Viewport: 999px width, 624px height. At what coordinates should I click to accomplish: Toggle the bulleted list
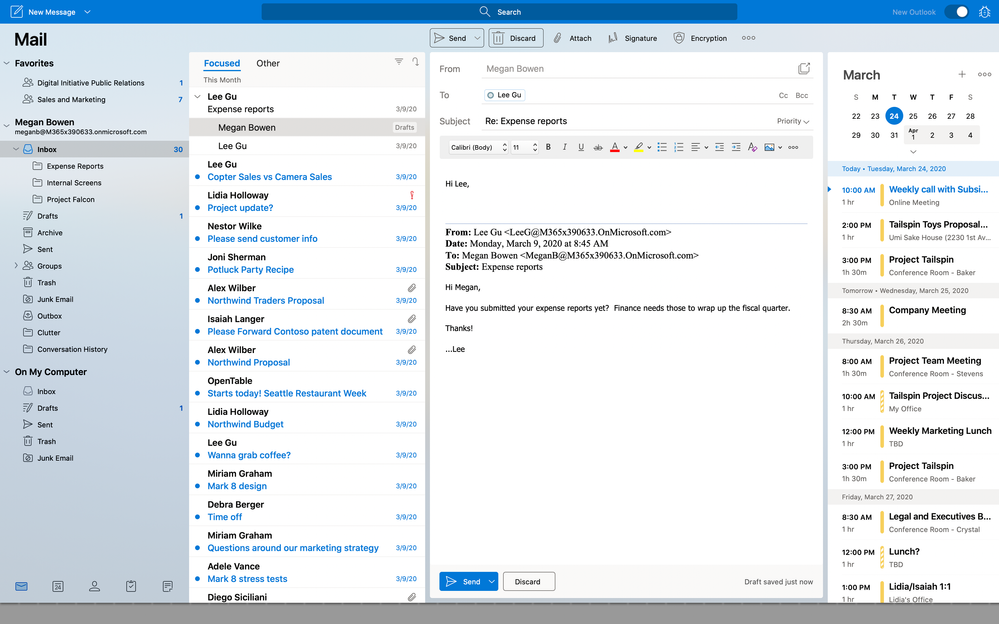(662, 147)
